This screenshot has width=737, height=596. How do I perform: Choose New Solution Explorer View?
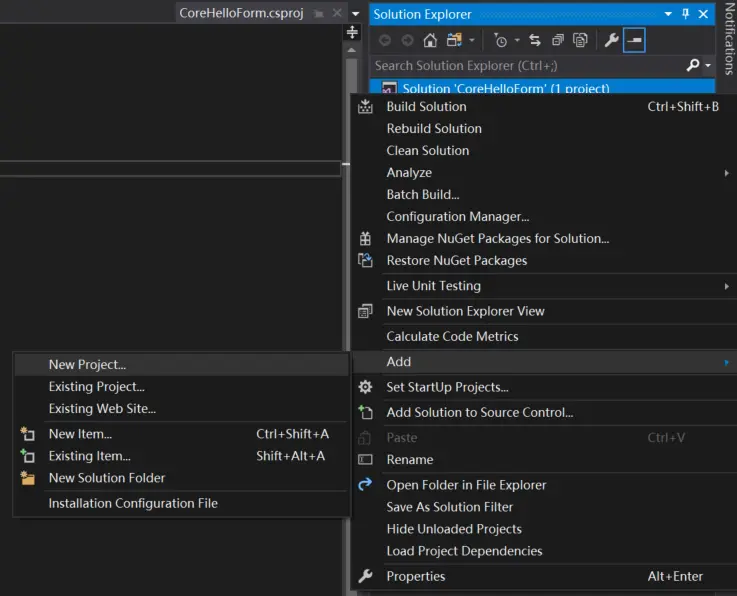click(x=544, y=311)
